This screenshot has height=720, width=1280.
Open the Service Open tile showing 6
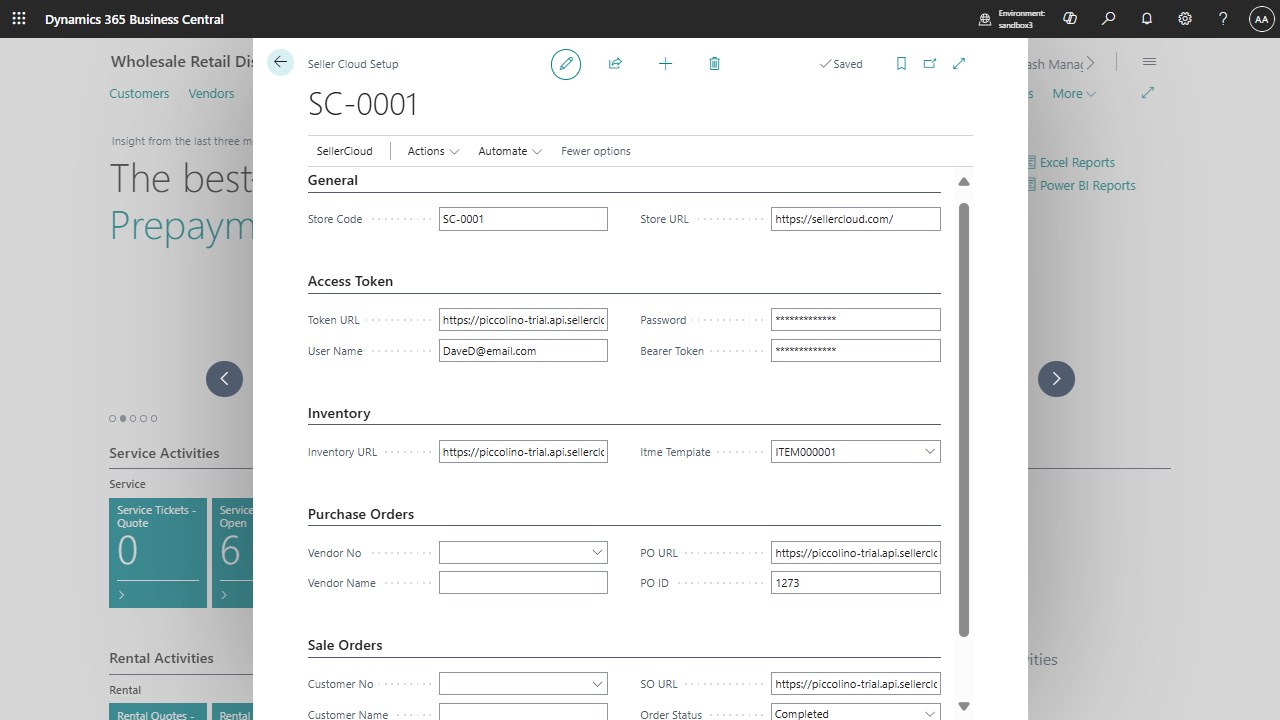232,553
